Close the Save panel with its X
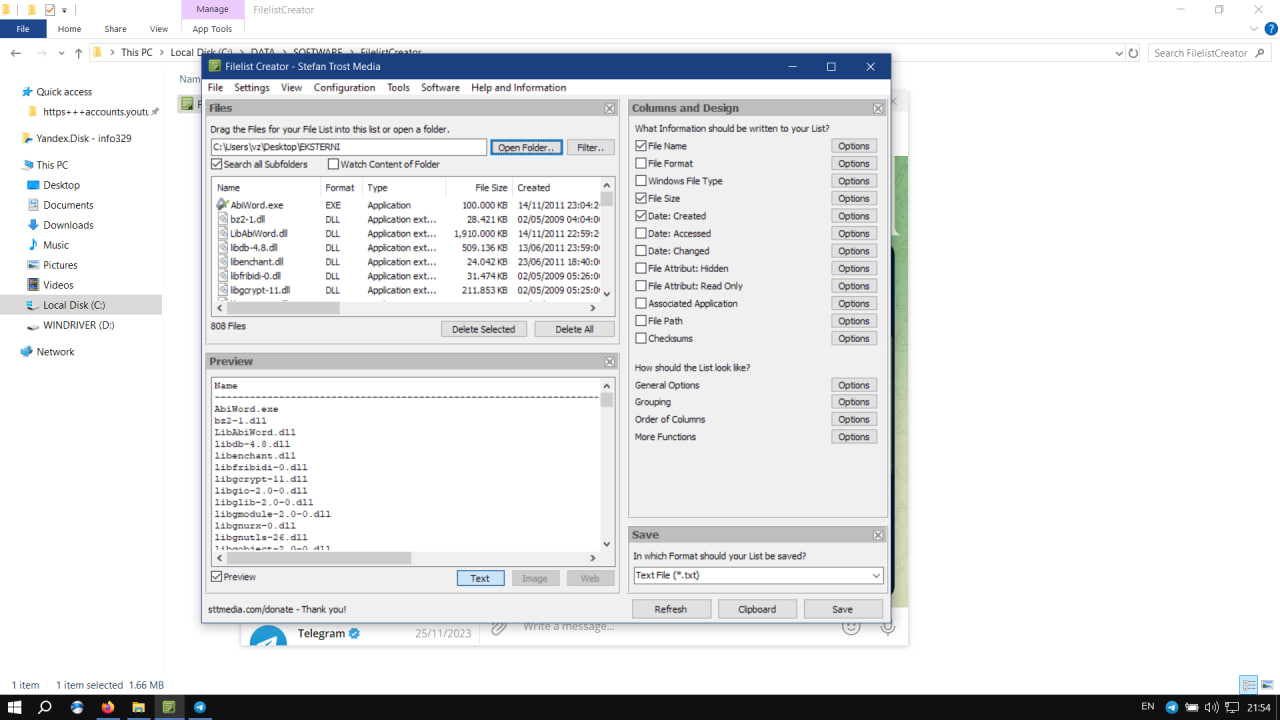Screen dimensions: 1280x720 click(x=878, y=535)
